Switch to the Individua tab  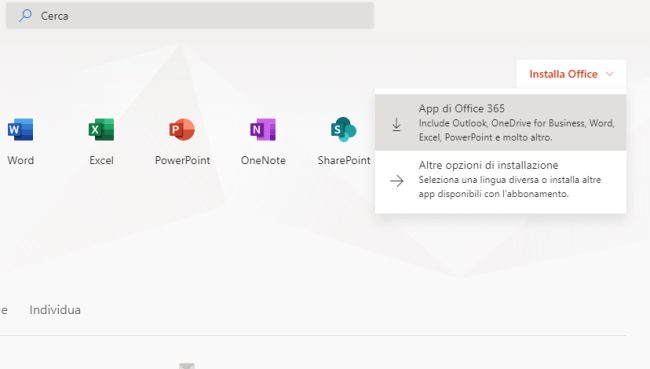[x=55, y=310]
